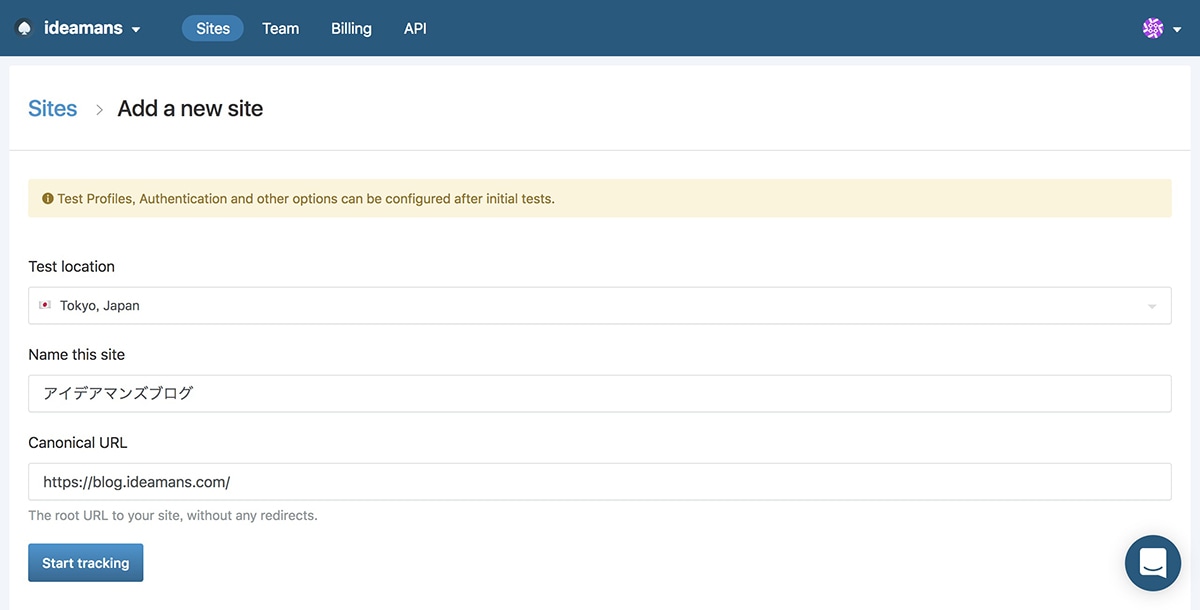Focus the Canonical URL input field
1200x610 pixels.
pyautogui.click(x=600, y=481)
